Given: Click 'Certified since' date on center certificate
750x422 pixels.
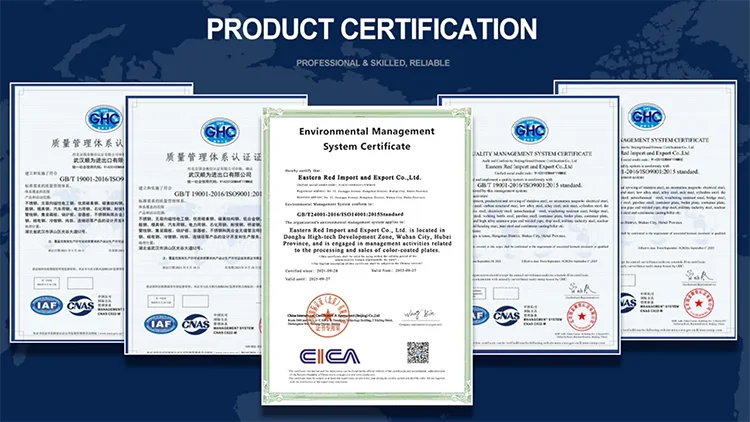Looking at the screenshot, I should click(311, 271).
